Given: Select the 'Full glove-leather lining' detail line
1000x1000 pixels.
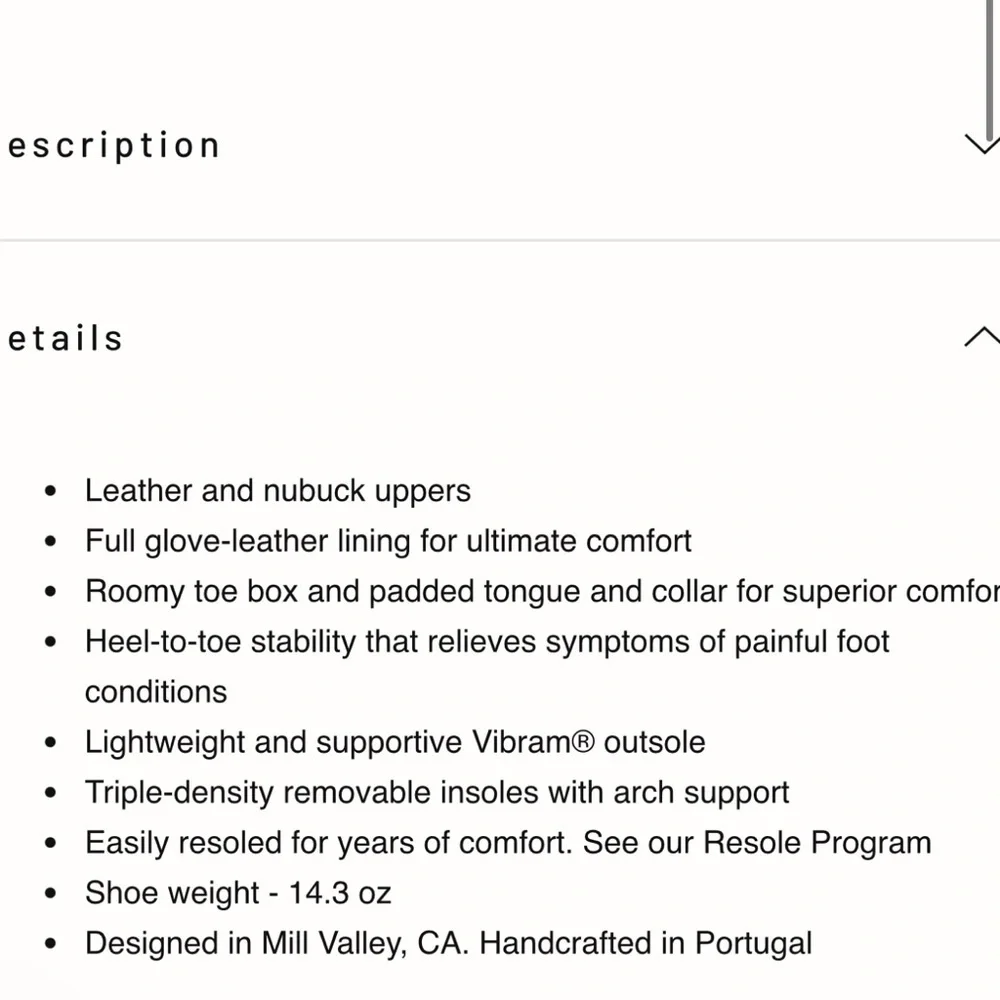Looking at the screenshot, I should pyautogui.click(x=388, y=541).
